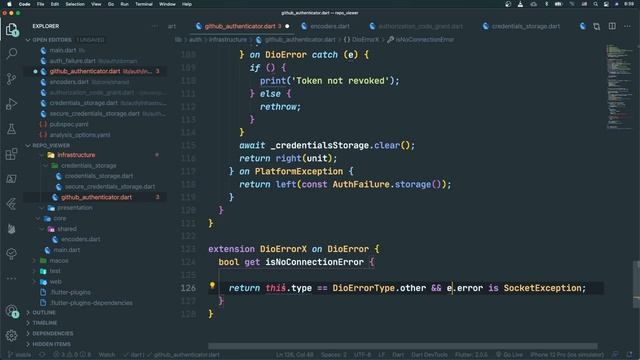Viewport: 640px width, 360px height.
Task: Open .flutter-plugins-dependencies file
Action: [x=91, y=303]
